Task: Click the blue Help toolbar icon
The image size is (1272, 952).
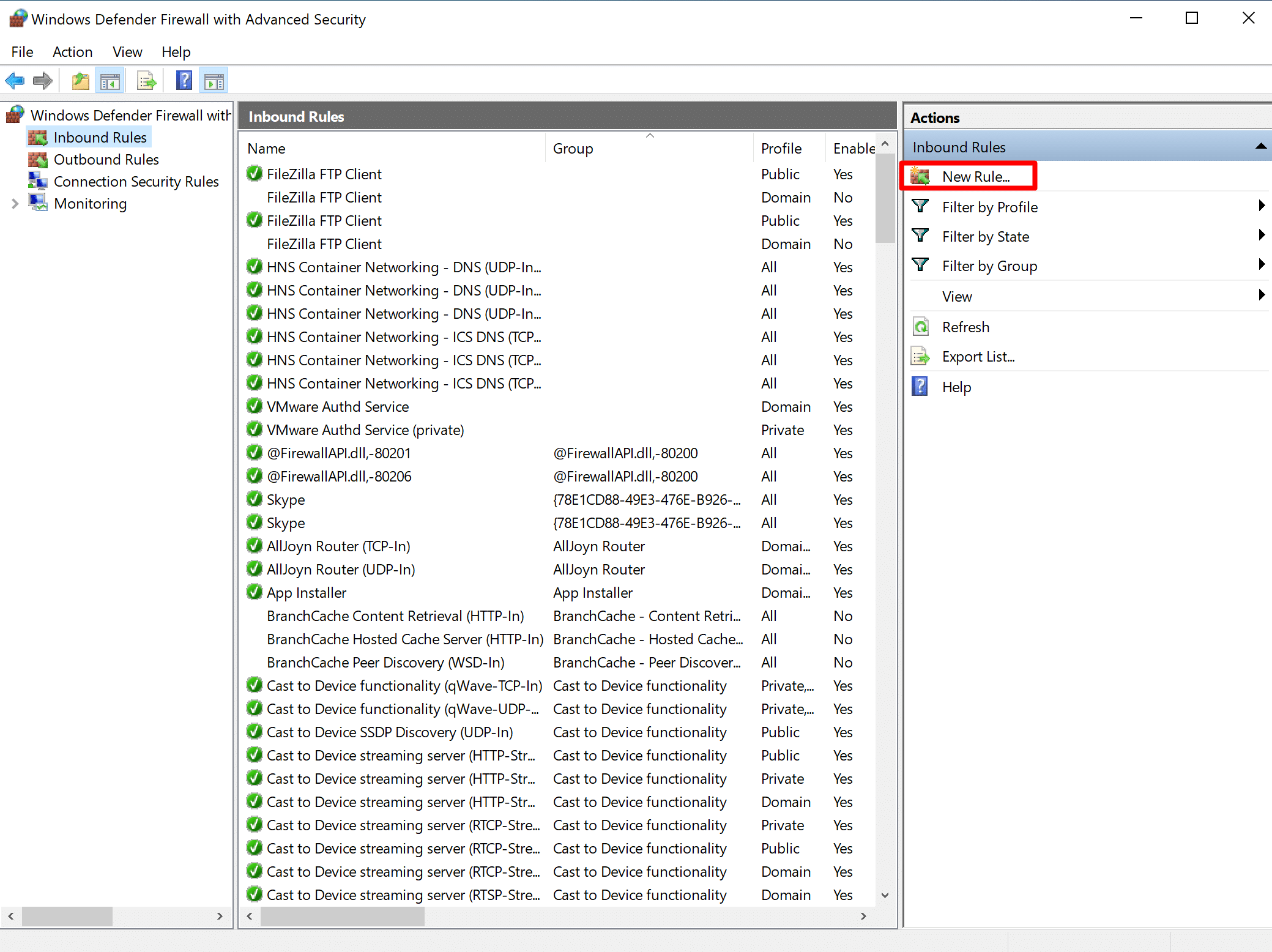Action: pyautogui.click(x=184, y=81)
